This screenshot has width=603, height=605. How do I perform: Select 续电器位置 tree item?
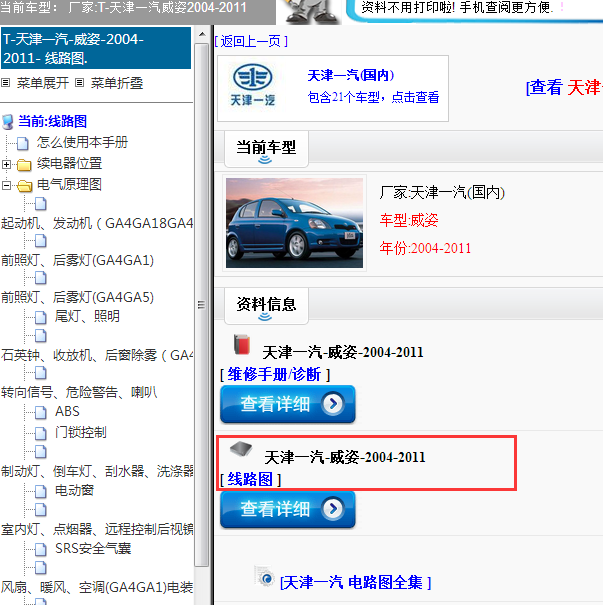click(69, 164)
